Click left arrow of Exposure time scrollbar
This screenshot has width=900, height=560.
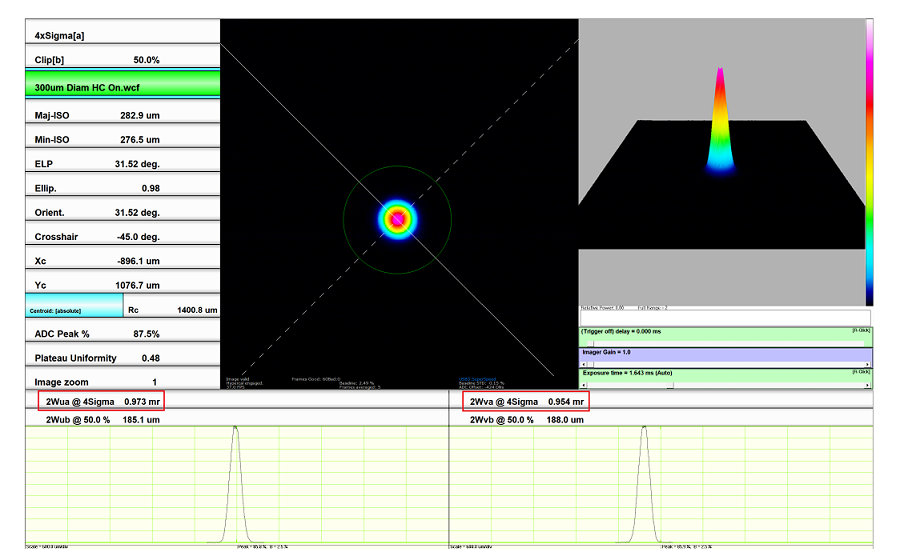point(584,385)
